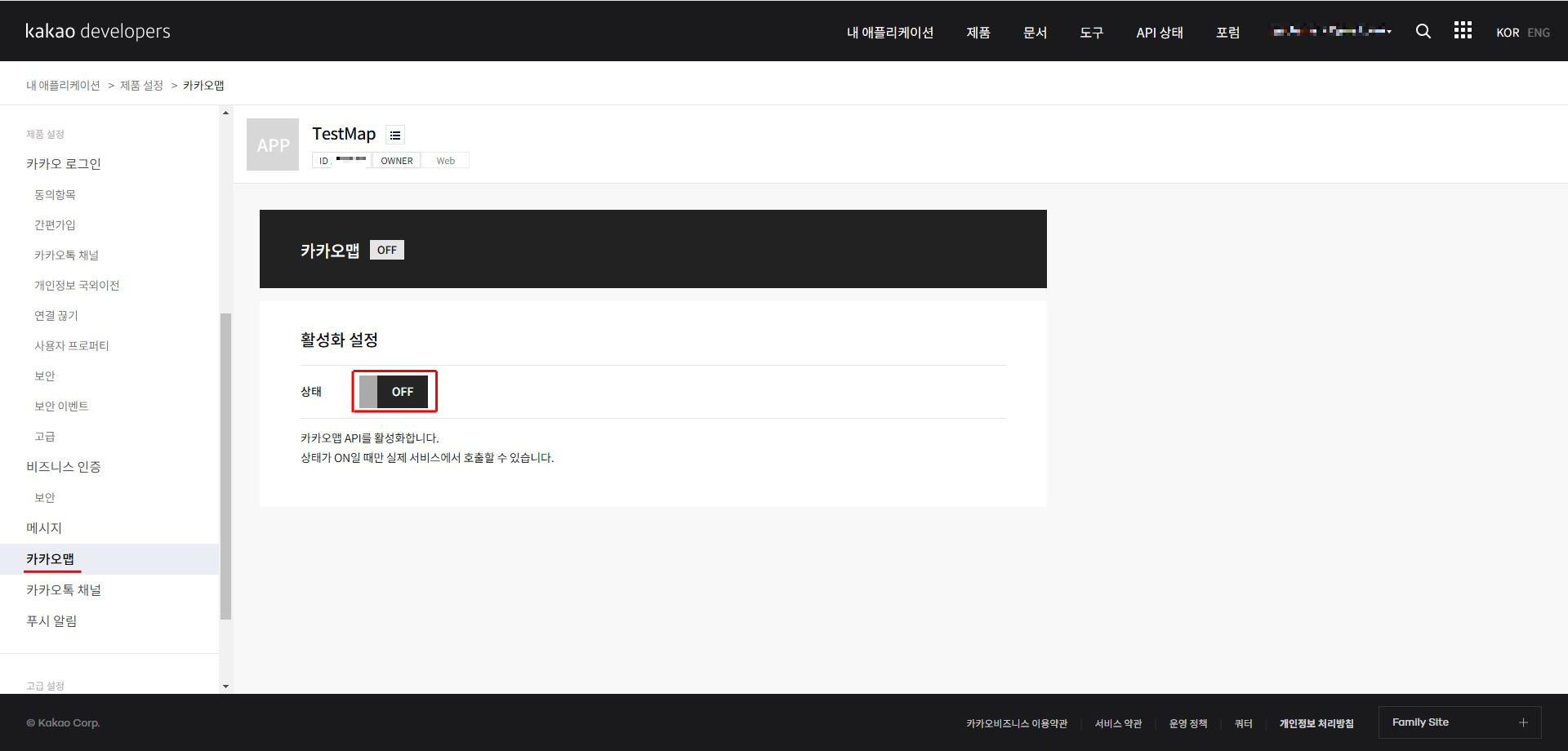Click the app list icon beside TestMap
Image resolution: width=1568 pixels, height=751 pixels.
pos(395,135)
